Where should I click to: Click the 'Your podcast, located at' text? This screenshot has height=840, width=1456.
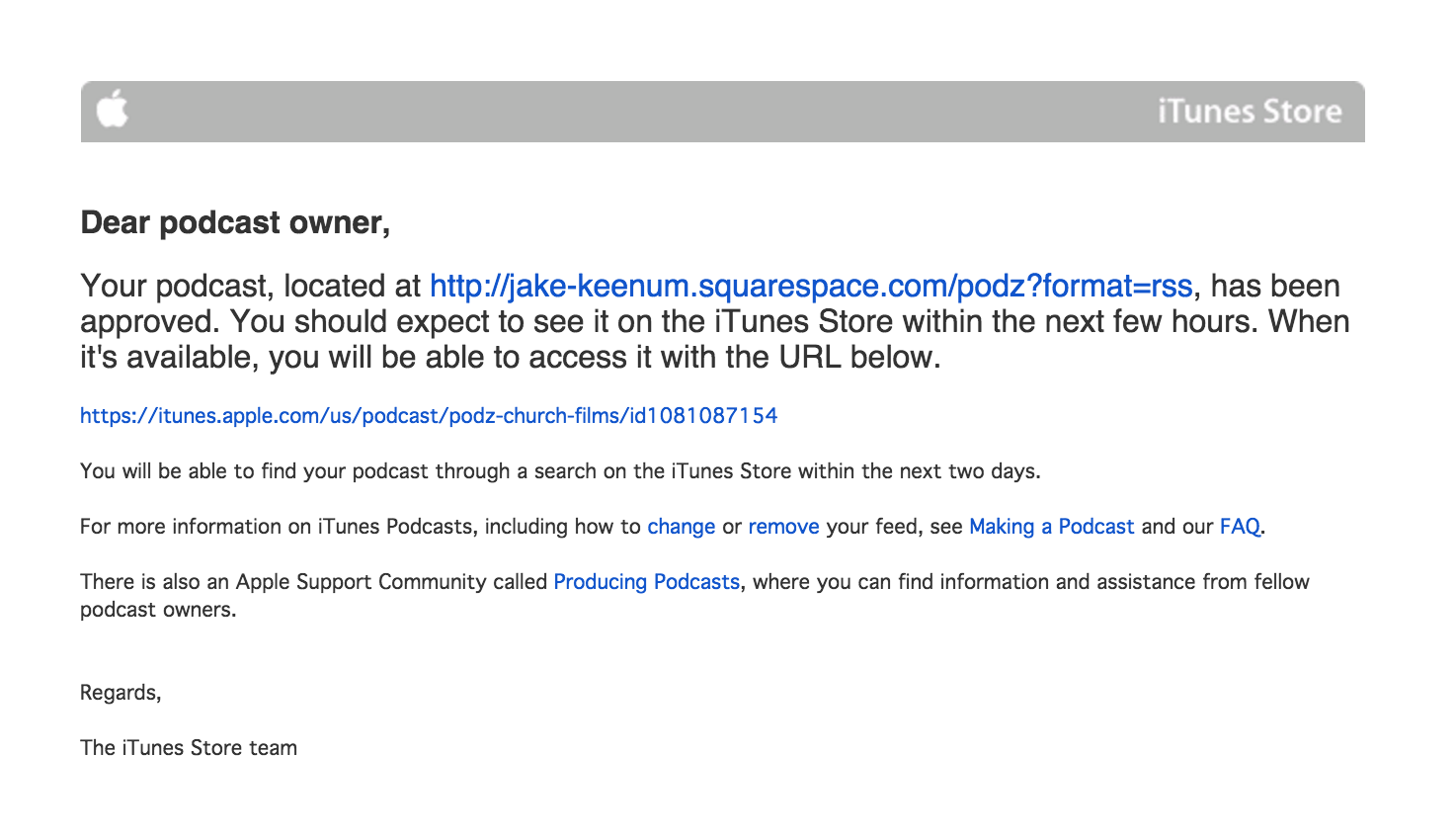[x=251, y=286]
